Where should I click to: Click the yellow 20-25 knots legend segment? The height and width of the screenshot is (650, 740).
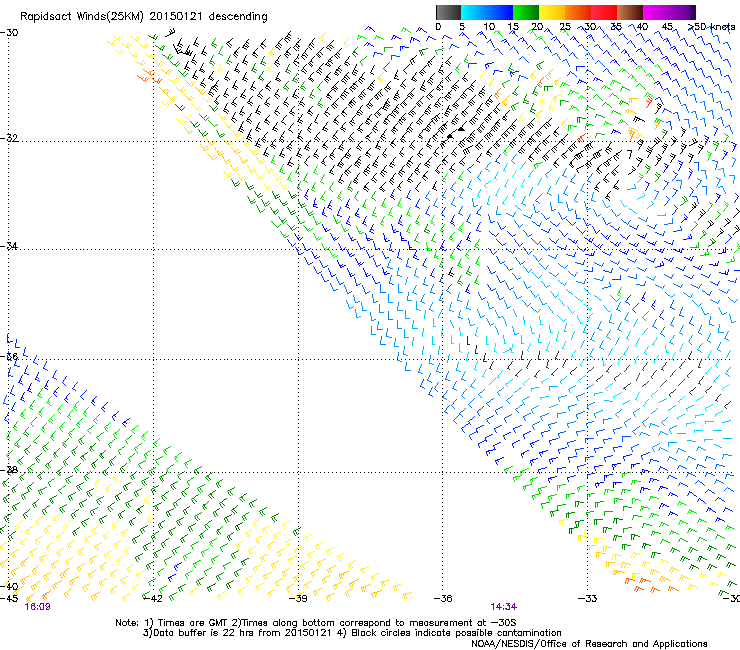[x=552, y=12]
